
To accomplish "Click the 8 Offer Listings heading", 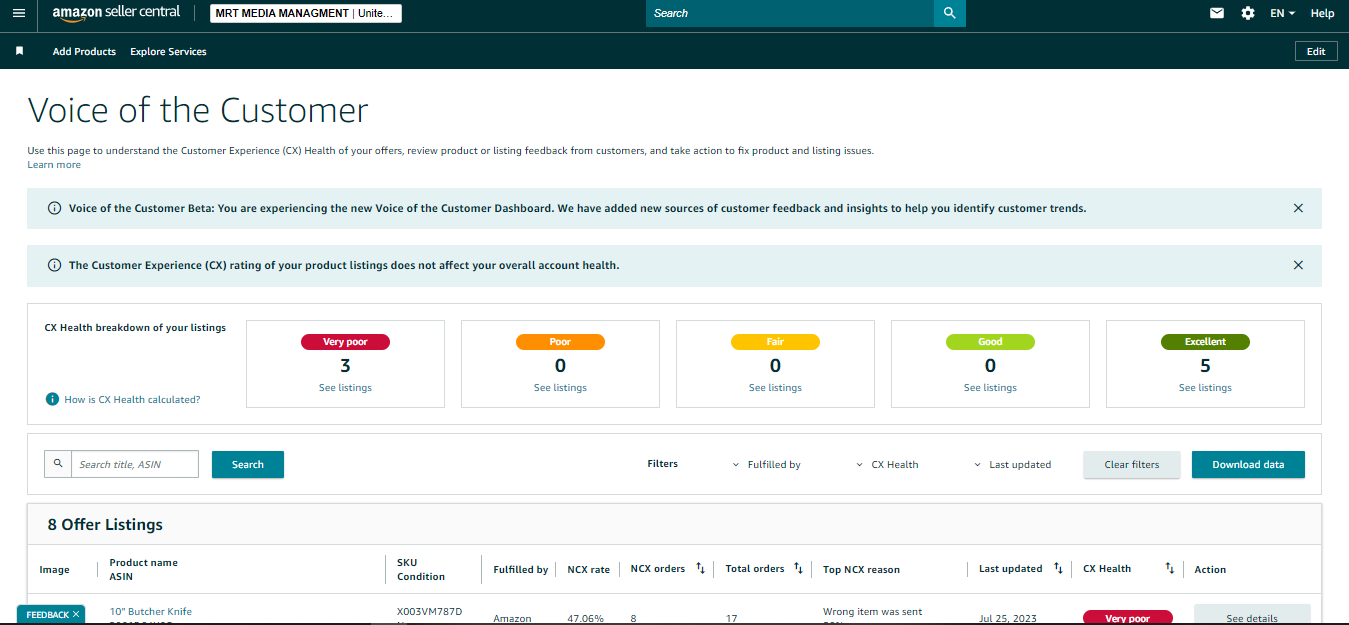I will 105,524.
